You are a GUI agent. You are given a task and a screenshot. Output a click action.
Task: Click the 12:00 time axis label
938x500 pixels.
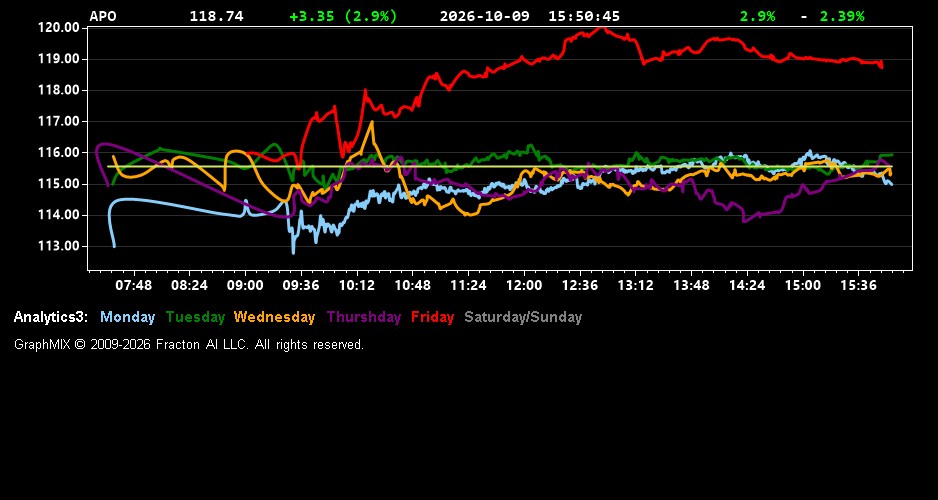[524, 285]
